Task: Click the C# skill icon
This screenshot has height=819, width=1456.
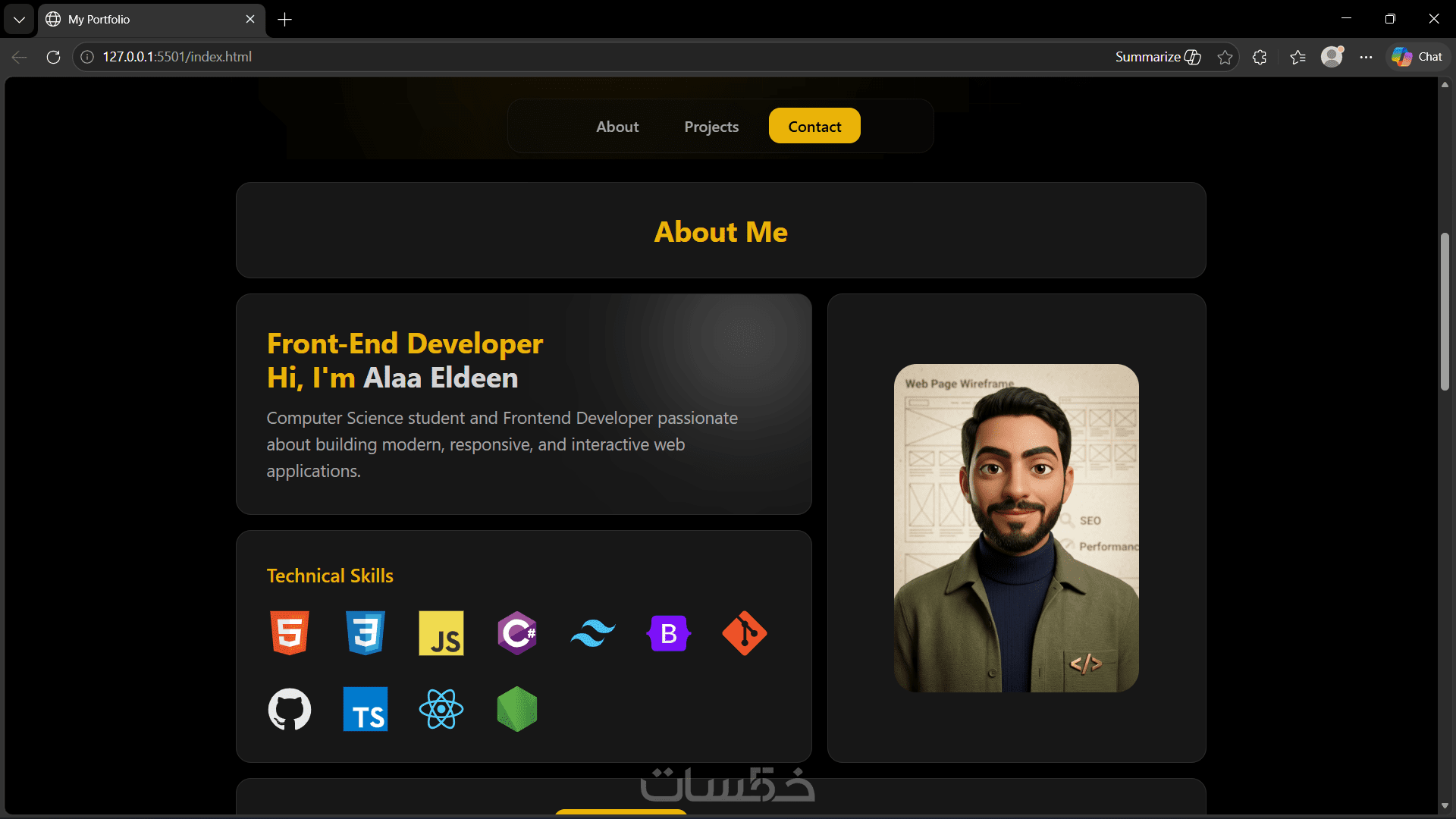Action: pyautogui.click(x=517, y=633)
